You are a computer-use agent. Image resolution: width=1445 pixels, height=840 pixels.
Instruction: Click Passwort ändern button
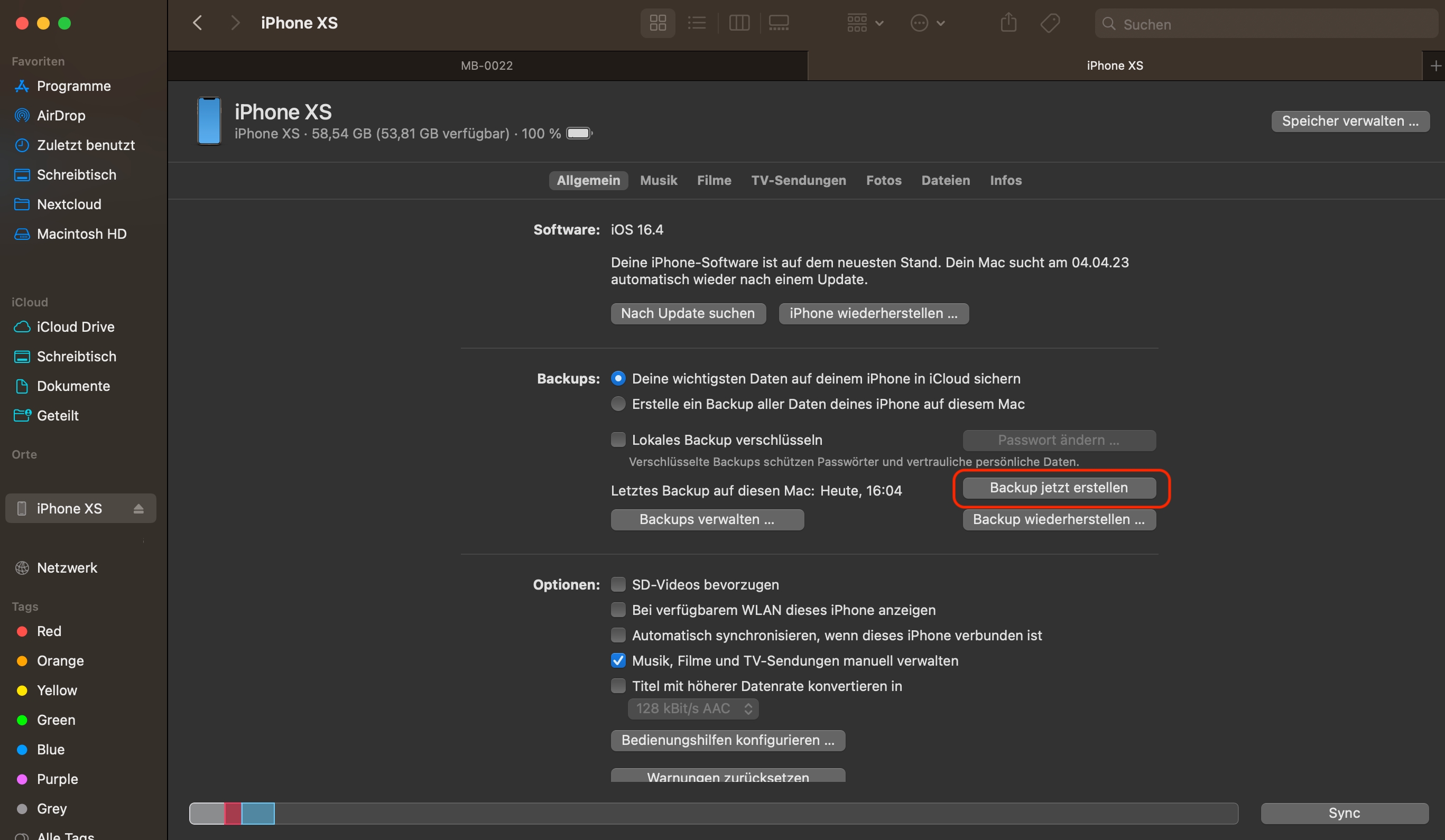click(1059, 440)
